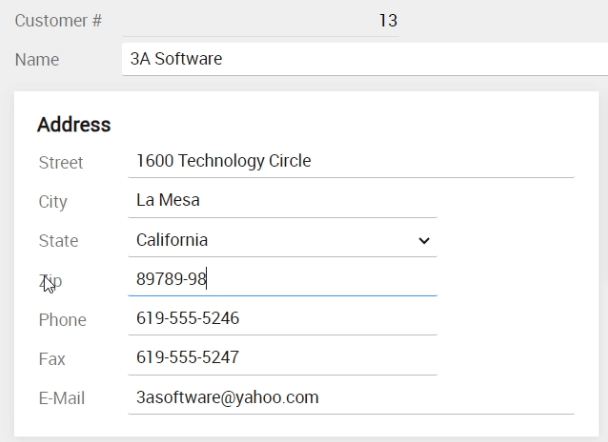Select the City field showing La Mesa
The width and height of the screenshot is (608, 442).
(x=280, y=201)
